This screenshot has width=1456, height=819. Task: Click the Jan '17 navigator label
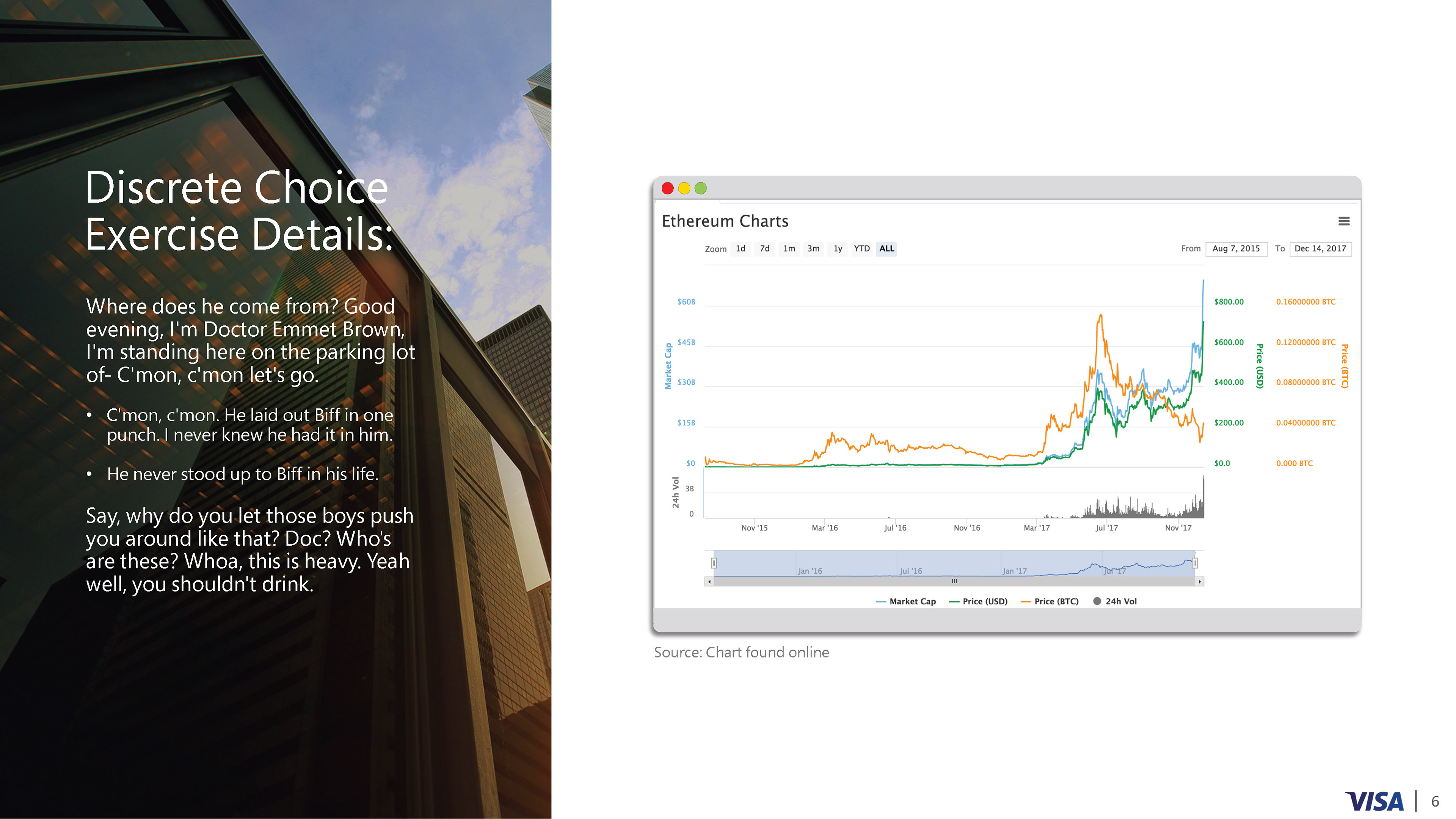[x=1015, y=571]
